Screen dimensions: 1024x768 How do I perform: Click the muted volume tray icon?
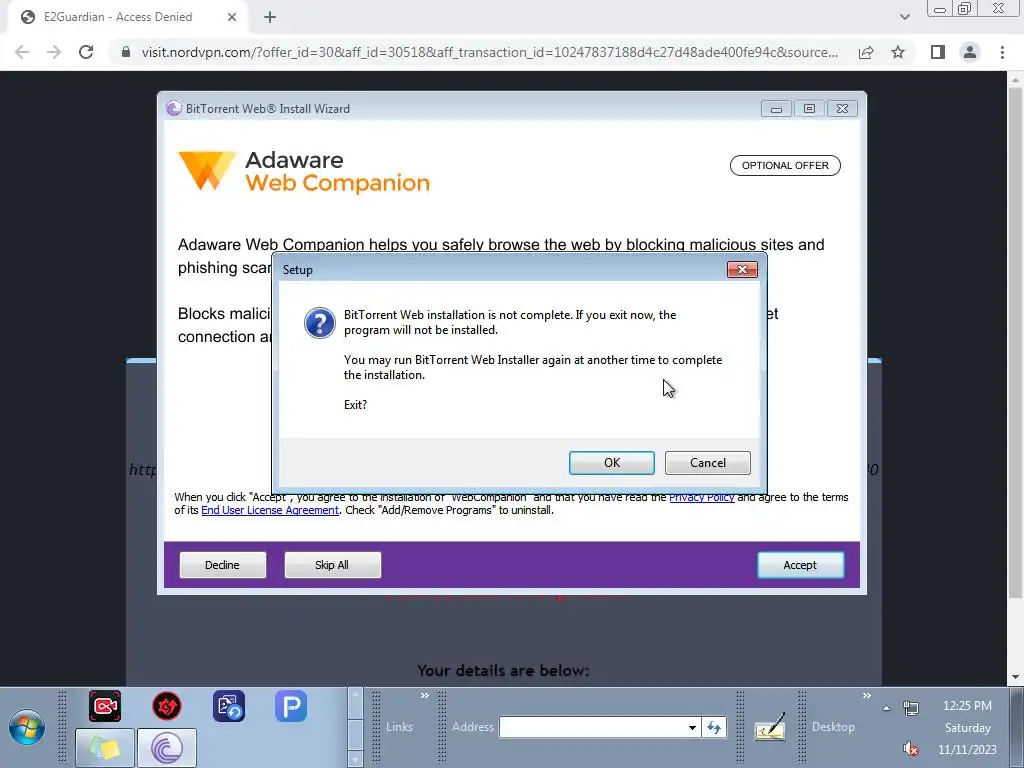coord(911,749)
